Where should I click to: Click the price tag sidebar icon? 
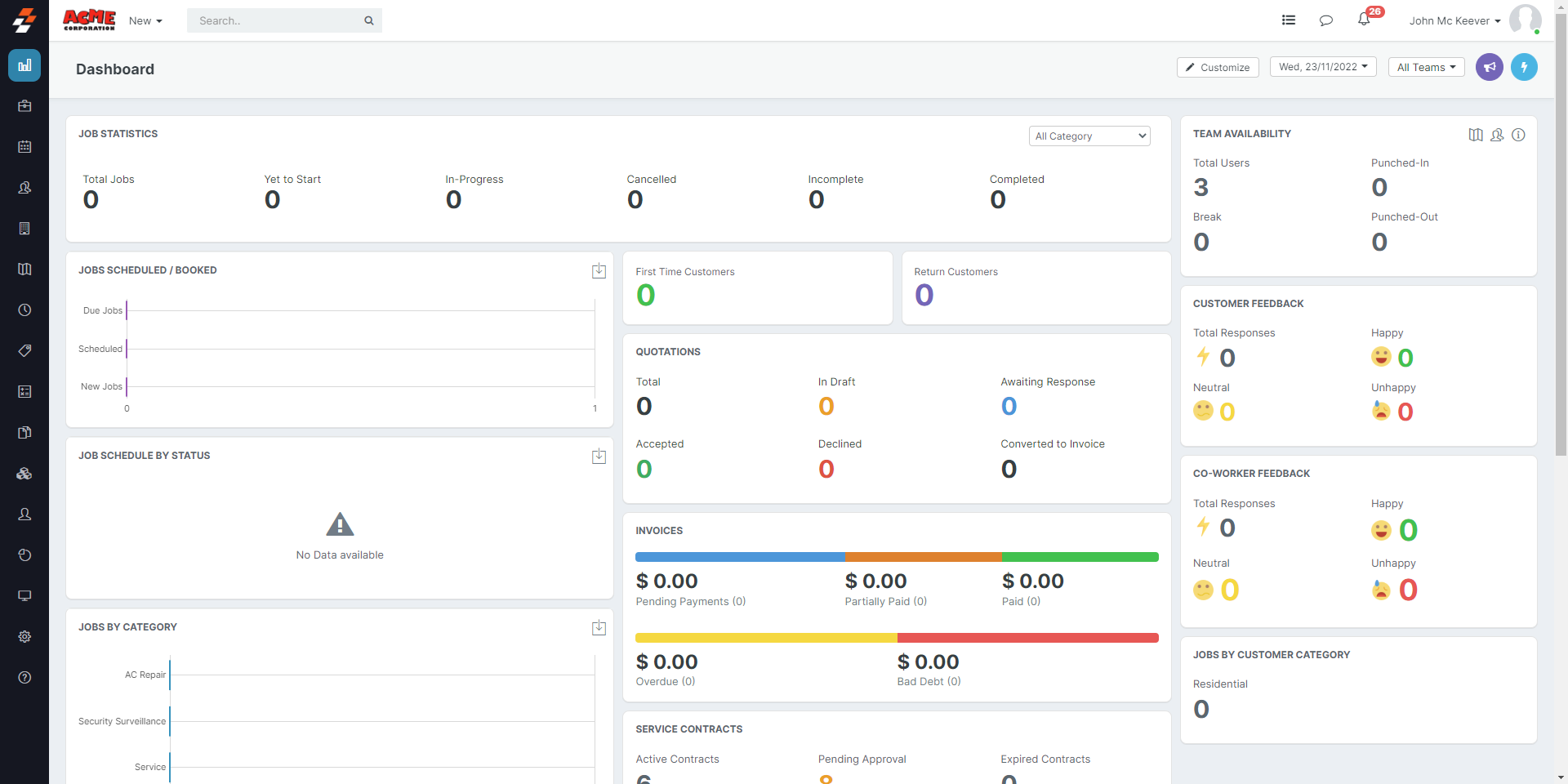[24, 350]
